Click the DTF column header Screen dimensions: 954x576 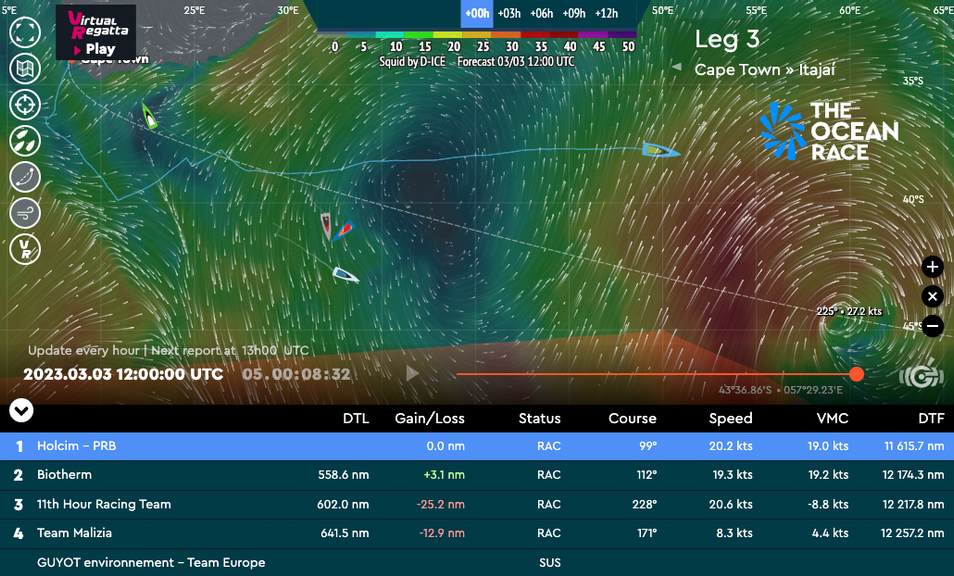(x=931, y=418)
